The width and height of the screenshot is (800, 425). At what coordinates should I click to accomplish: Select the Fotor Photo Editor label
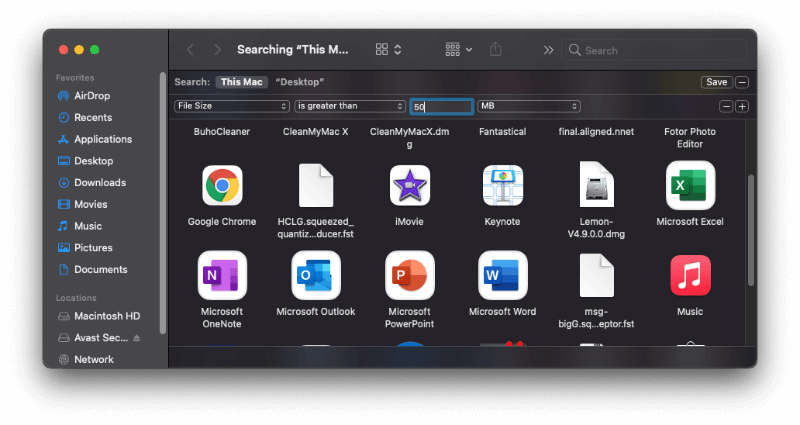tap(690, 138)
